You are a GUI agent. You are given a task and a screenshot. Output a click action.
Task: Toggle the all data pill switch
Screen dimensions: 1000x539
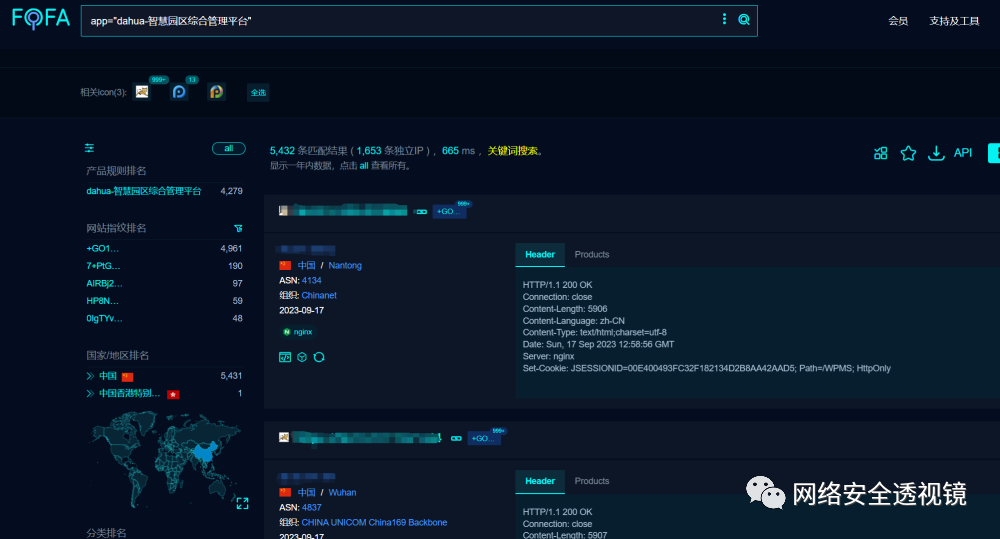[228, 149]
